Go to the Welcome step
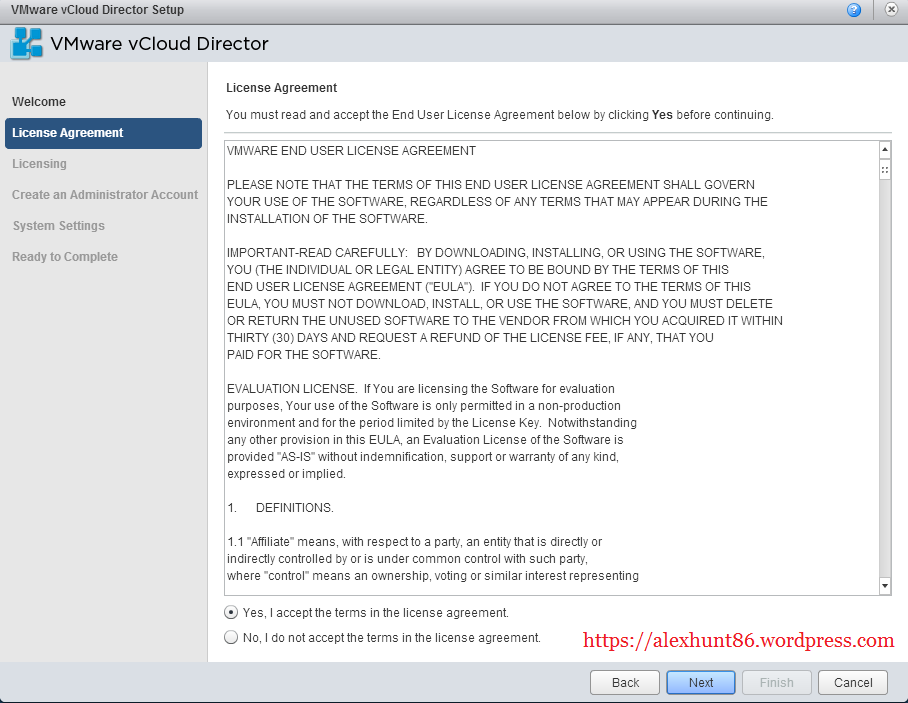This screenshot has height=703, width=908. [39, 102]
